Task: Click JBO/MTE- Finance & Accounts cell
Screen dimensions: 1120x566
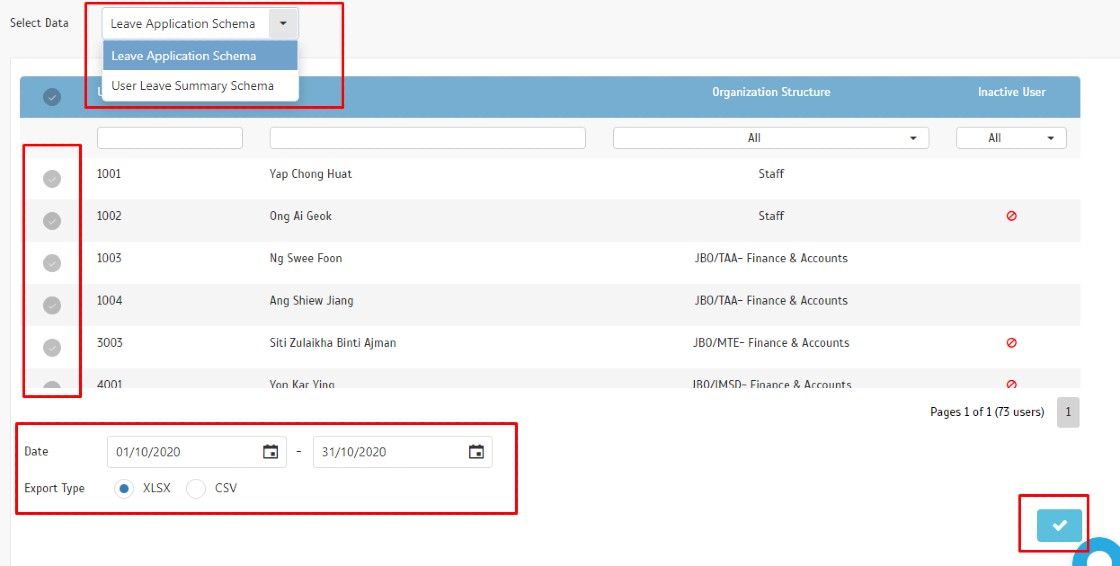Action: (x=771, y=342)
